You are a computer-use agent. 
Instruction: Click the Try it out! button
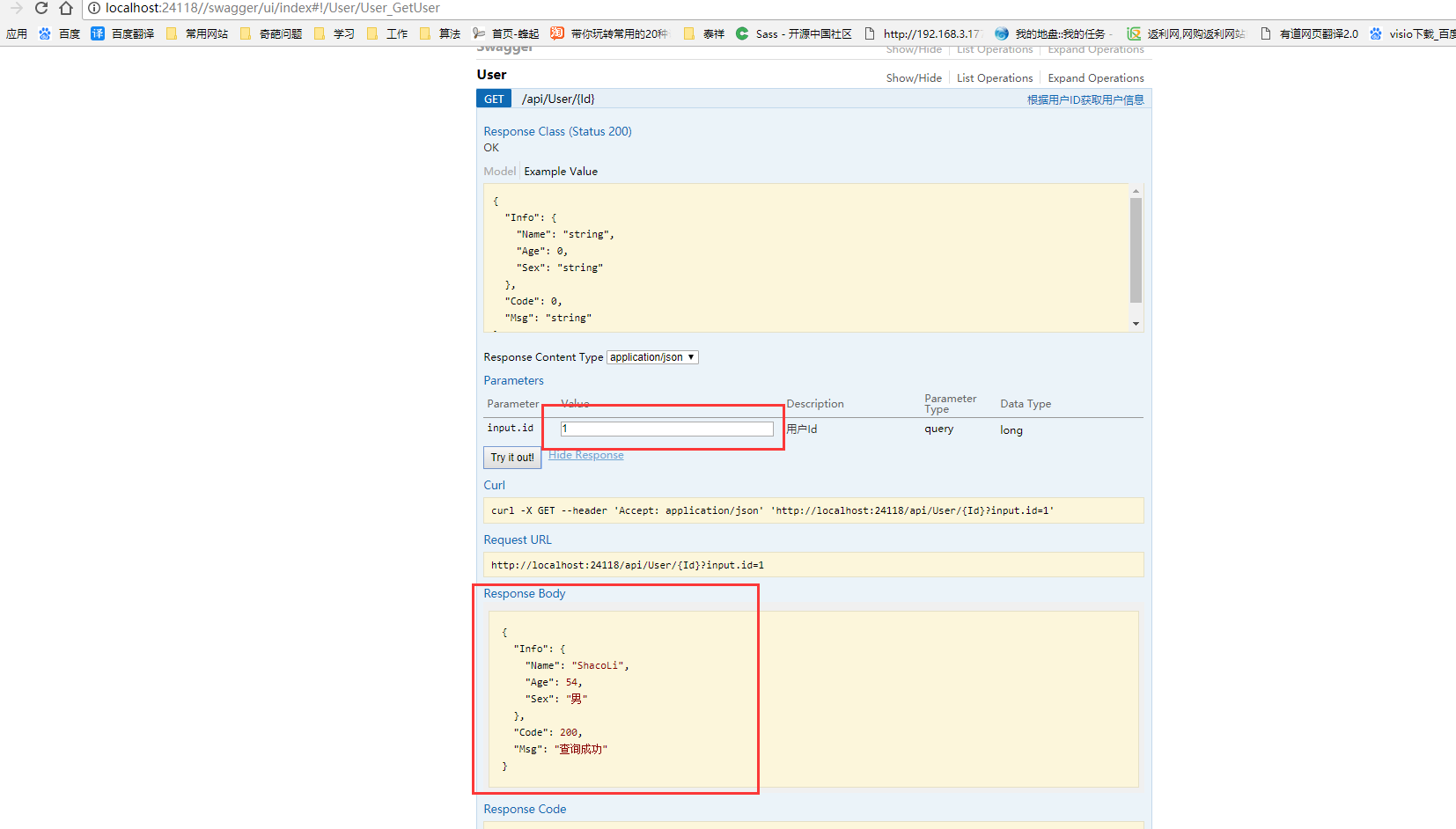[512, 458]
